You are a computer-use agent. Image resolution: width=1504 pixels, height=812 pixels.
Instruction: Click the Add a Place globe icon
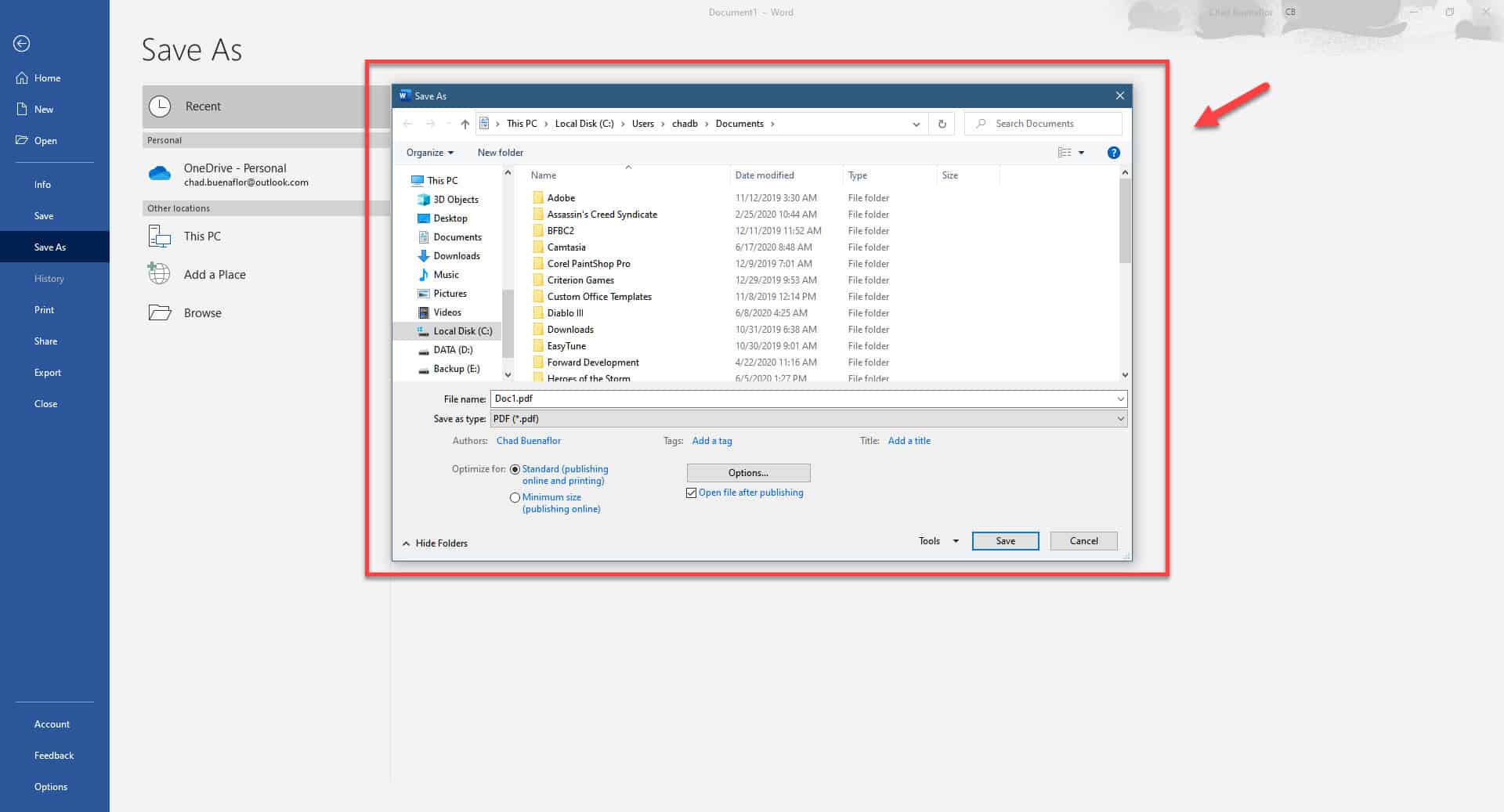159,273
